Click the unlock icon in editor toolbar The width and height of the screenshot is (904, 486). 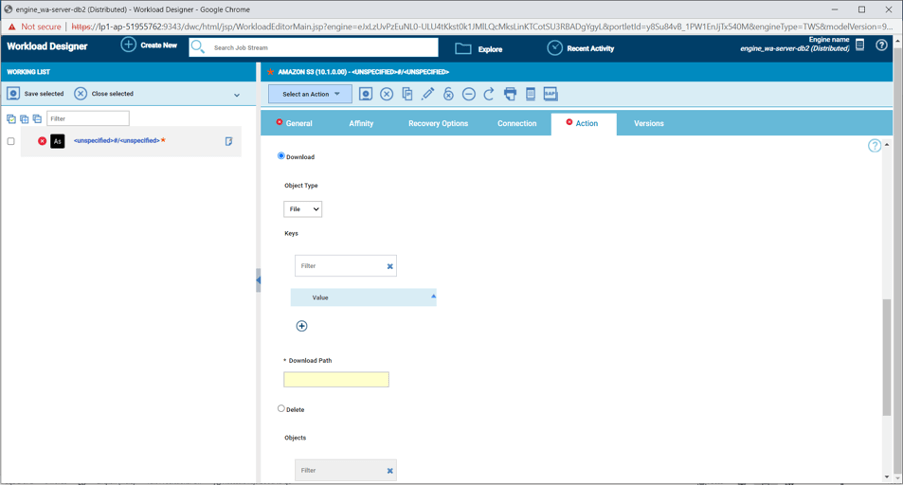(x=448, y=94)
